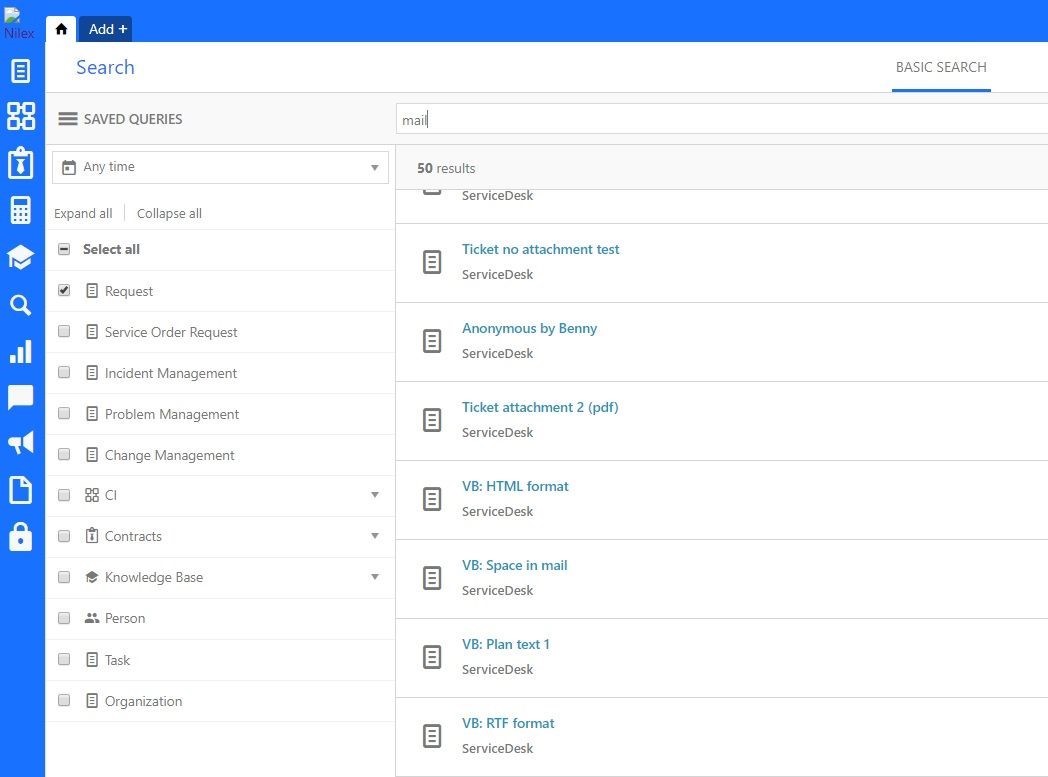Open the lock sidebar icon
The image size is (1048, 777).
[x=21, y=536]
